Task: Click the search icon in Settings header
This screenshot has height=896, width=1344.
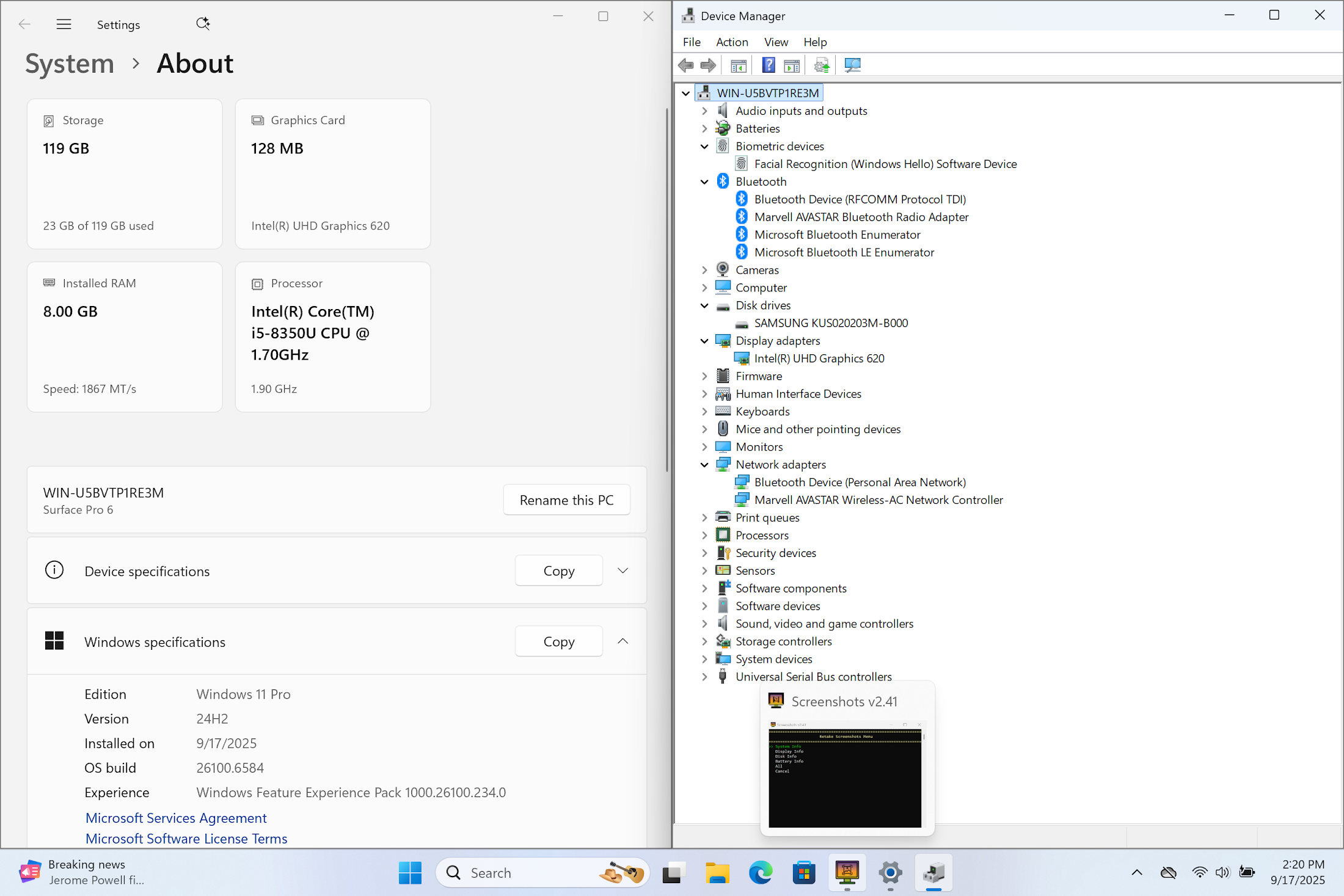Action: click(x=203, y=24)
